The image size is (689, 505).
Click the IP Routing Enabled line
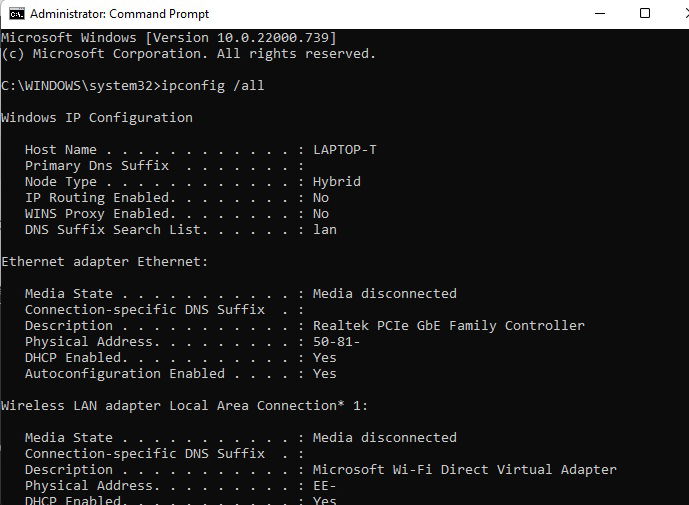[x=160, y=198]
